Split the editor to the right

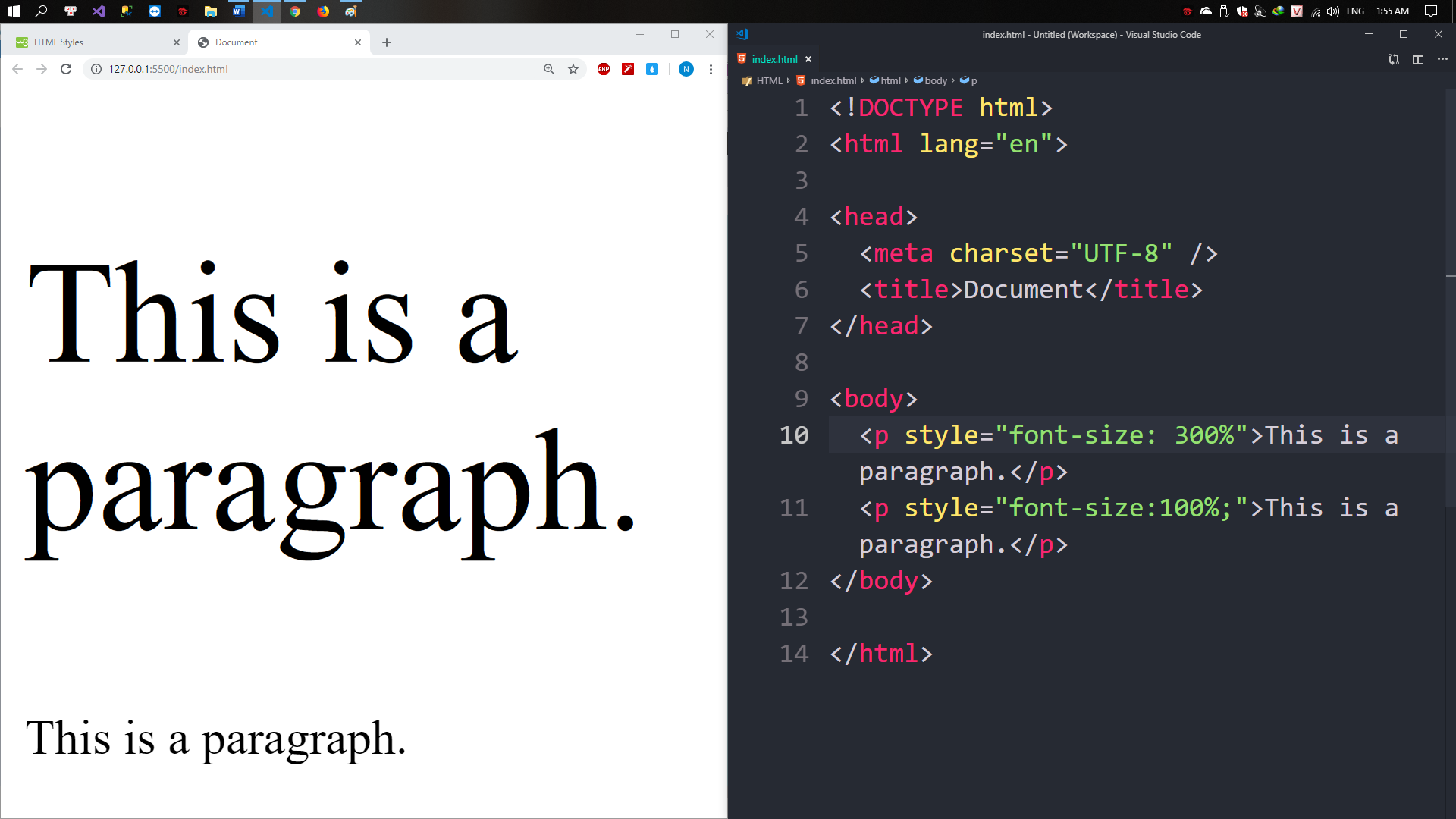click(x=1417, y=59)
